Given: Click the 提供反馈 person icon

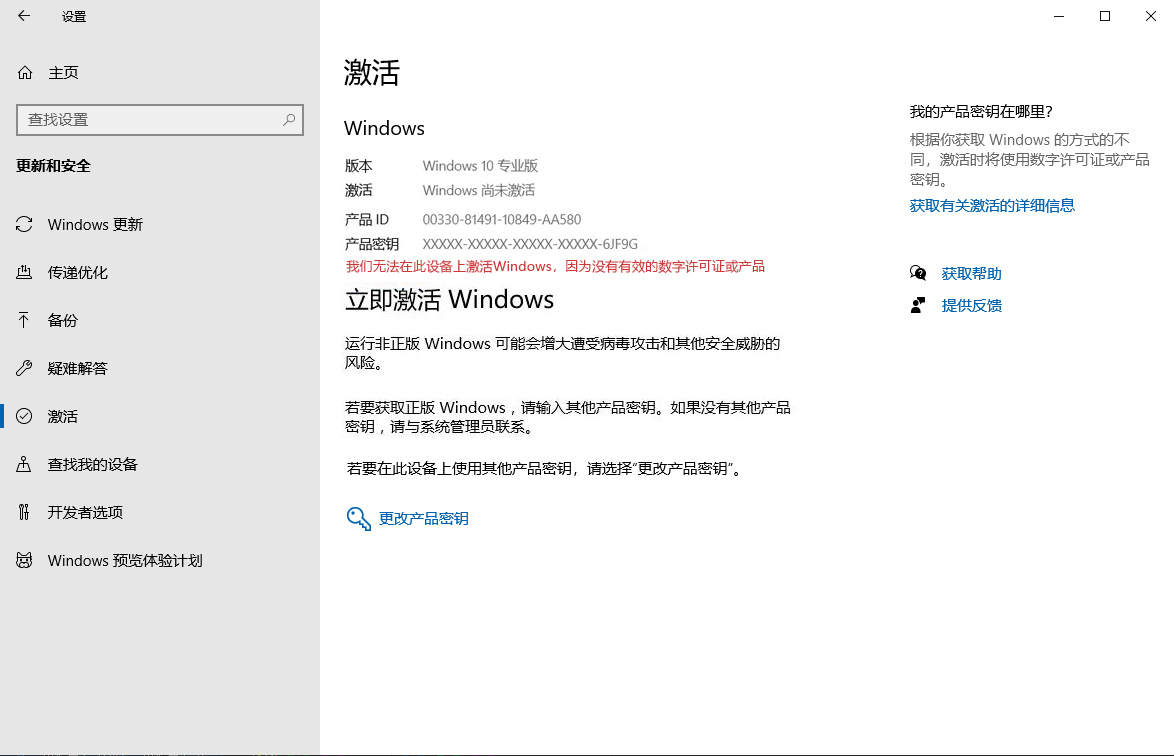Looking at the screenshot, I should [918, 305].
